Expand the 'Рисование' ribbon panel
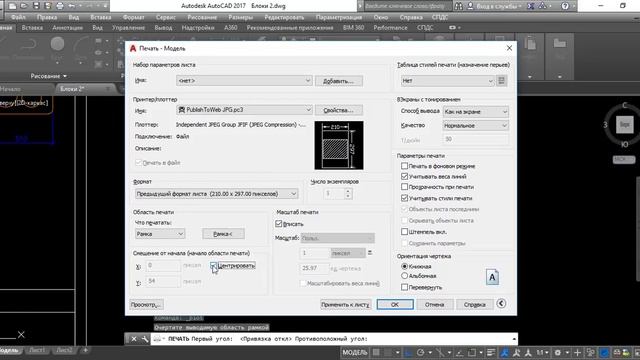Viewport: 640px width, 360px height. [49, 76]
